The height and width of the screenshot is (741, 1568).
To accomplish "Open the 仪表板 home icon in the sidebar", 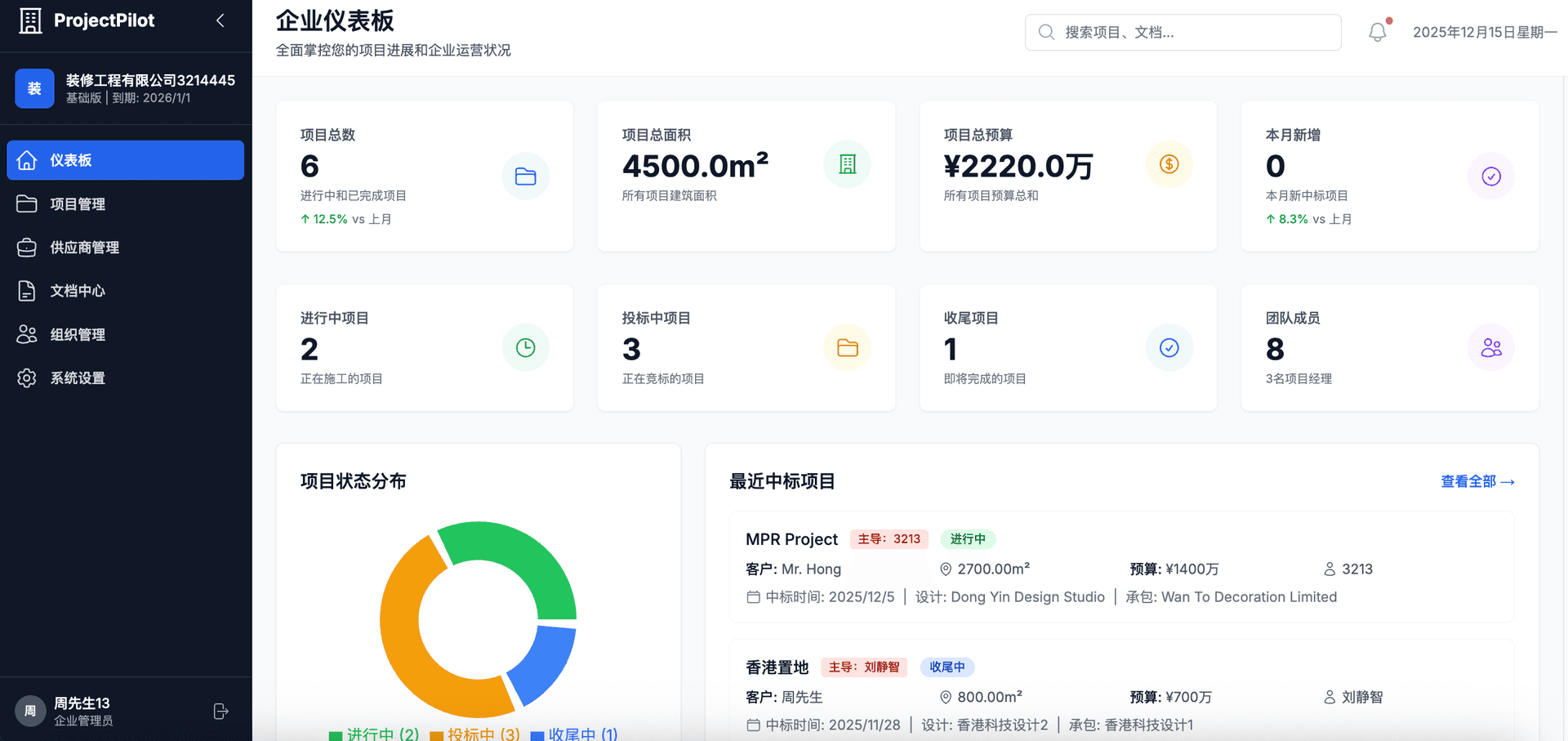I will point(28,160).
